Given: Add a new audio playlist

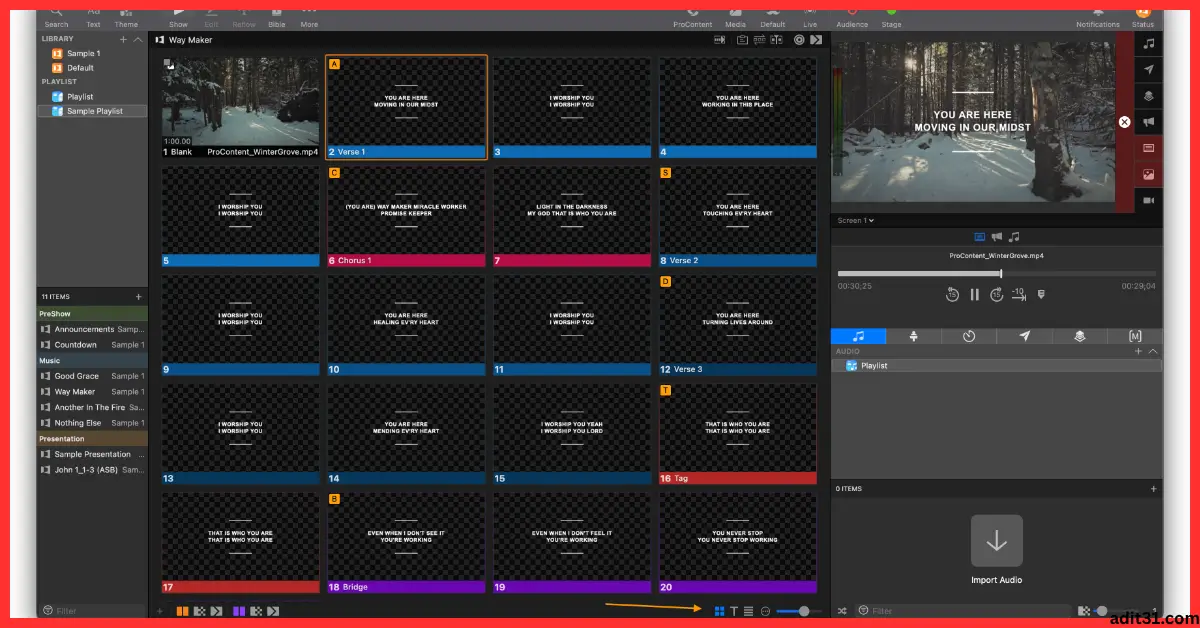Looking at the screenshot, I should [x=1138, y=352].
